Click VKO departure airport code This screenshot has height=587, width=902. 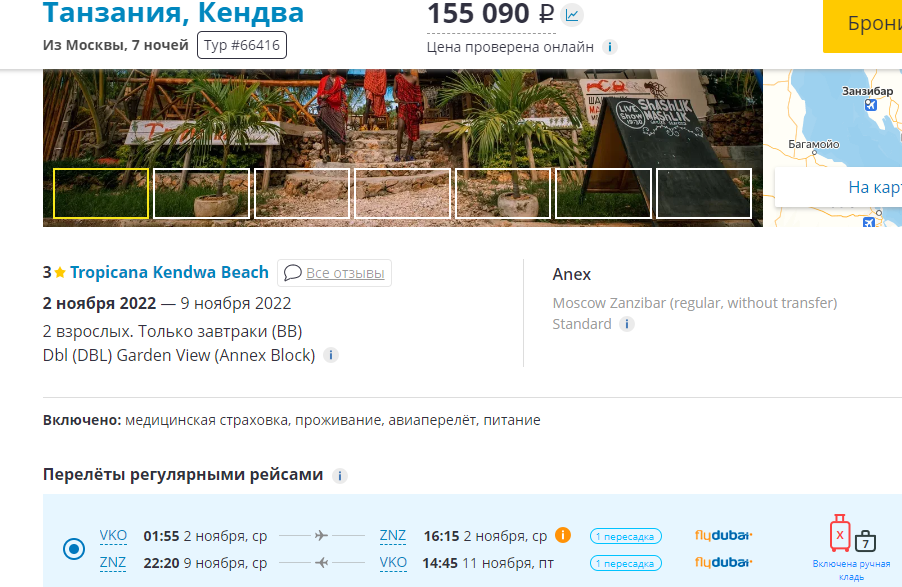point(113,536)
